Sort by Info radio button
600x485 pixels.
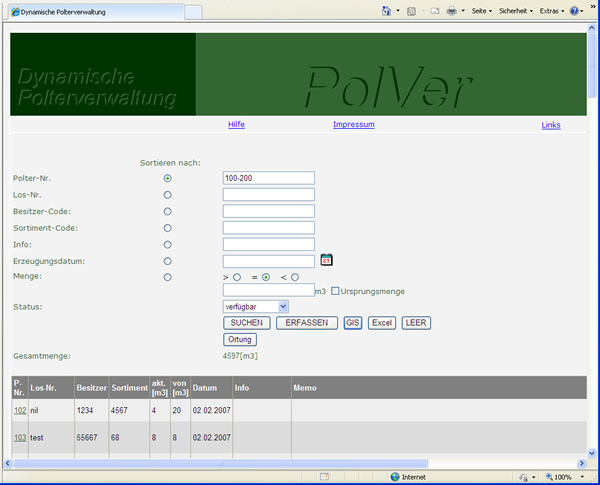coord(168,245)
